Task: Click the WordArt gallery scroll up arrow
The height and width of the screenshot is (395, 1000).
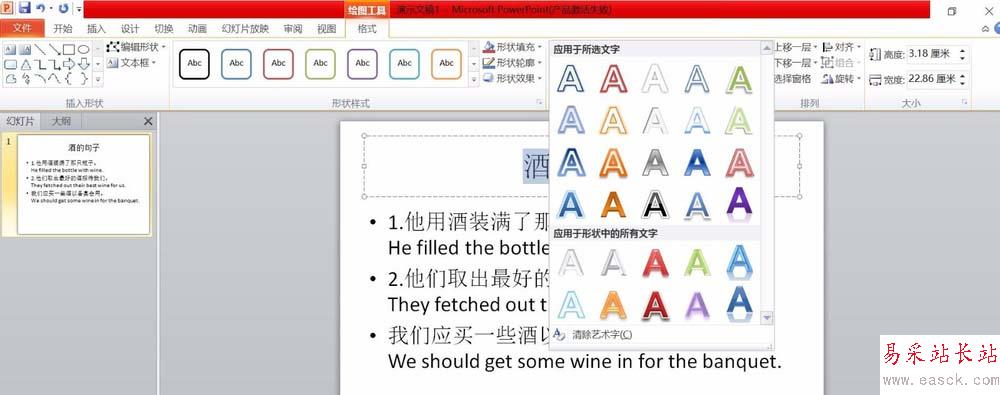Action: pyautogui.click(x=767, y=48)
